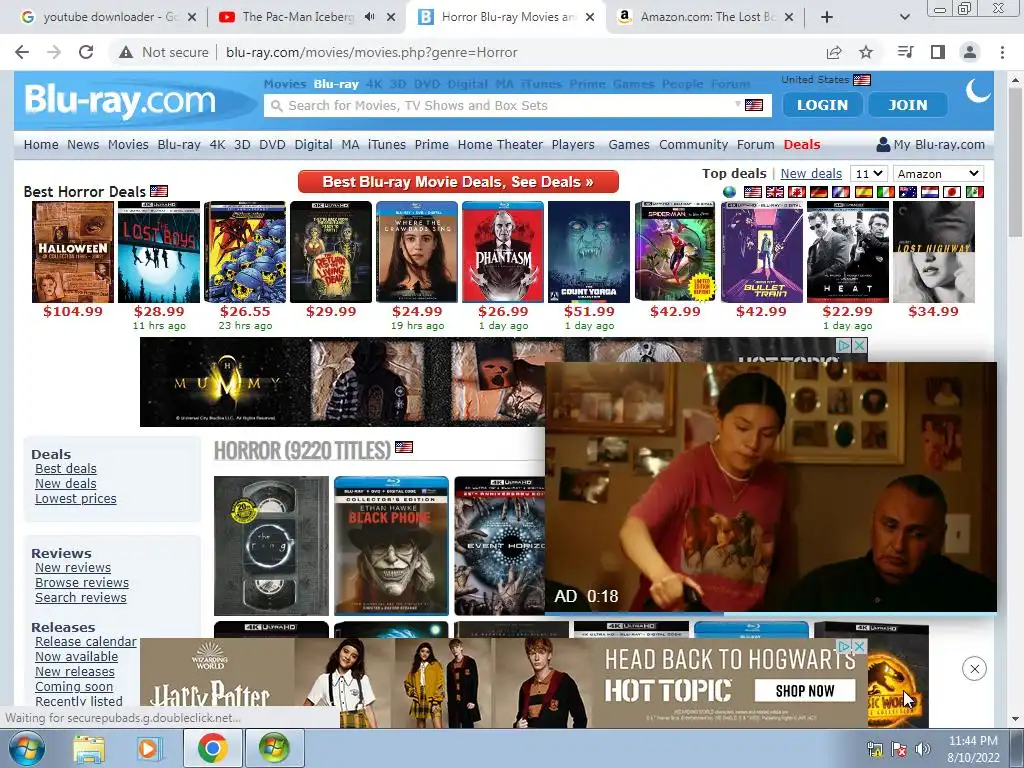Open the Release calendar link
Viewport: 1024px width, 768px height.
click(86, 641)
